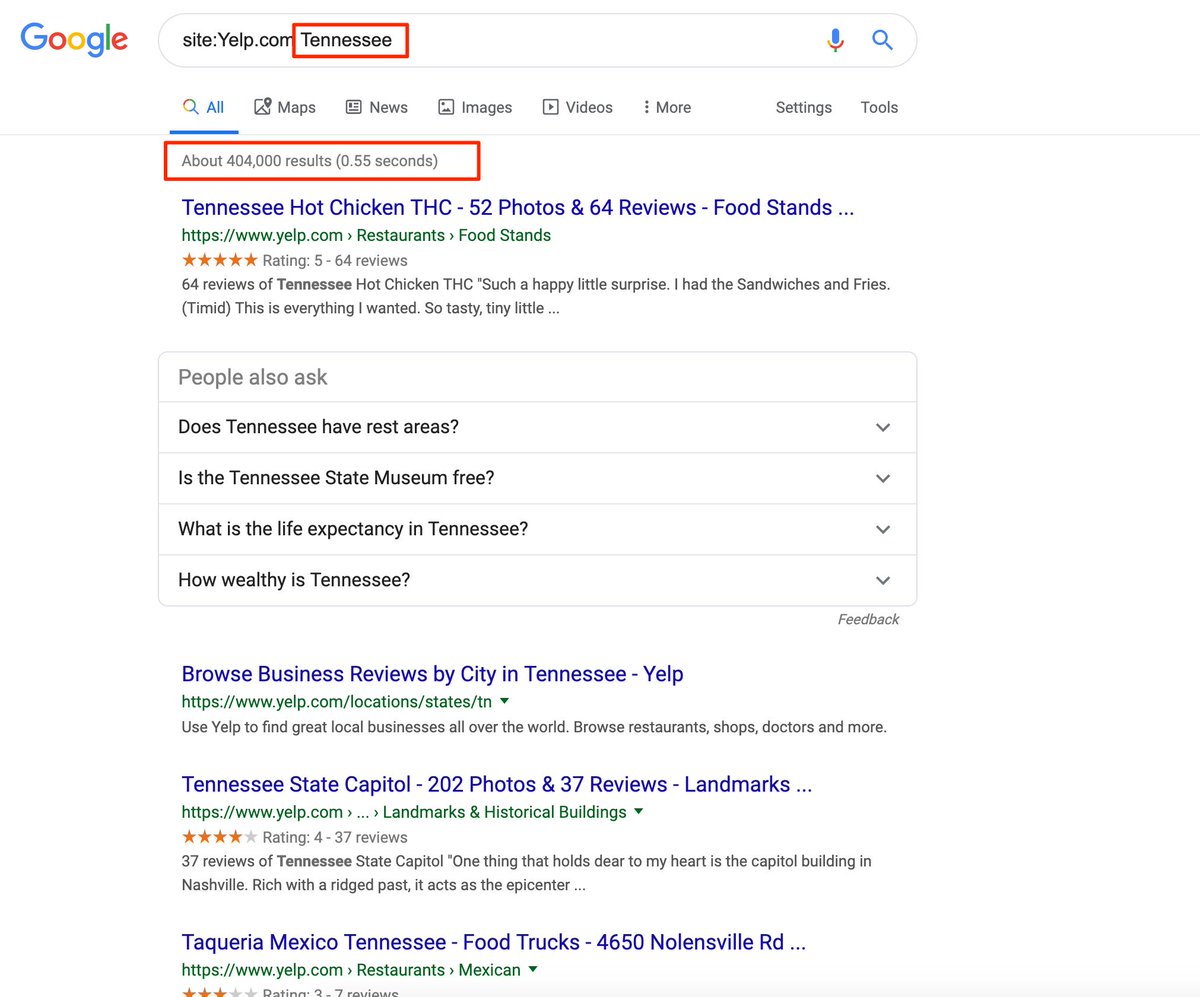Click the Google logo

[x=74, y=39]
